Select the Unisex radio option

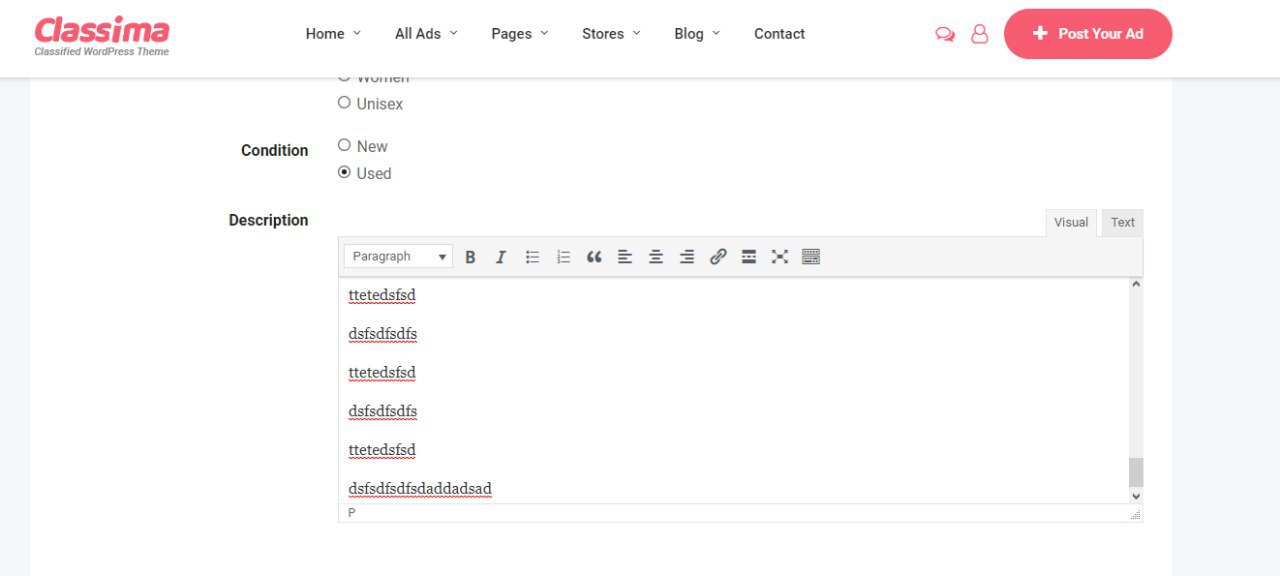[x=344, y=102]
